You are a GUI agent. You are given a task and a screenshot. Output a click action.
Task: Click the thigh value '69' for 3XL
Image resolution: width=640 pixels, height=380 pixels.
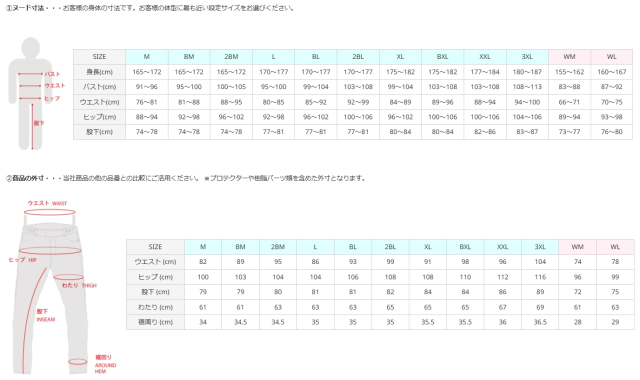(x=540, y=307)
